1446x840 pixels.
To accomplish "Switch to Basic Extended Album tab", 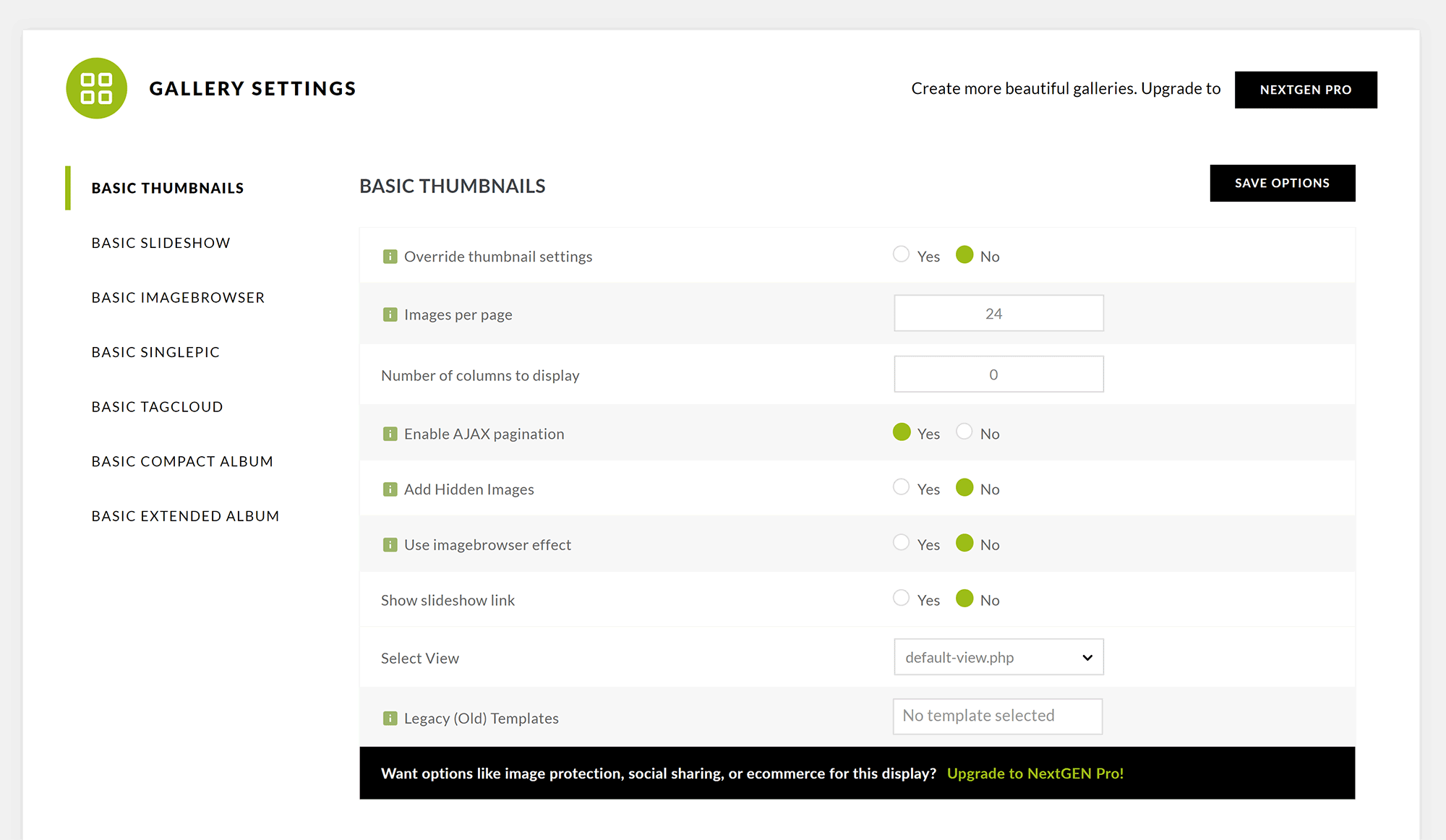I will click(185, 516).
